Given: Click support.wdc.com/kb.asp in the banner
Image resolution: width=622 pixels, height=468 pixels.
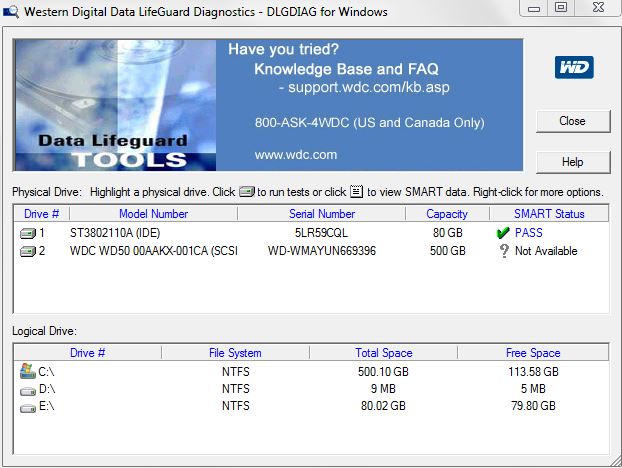Looking at the screenshot, I should click(369, 87).
